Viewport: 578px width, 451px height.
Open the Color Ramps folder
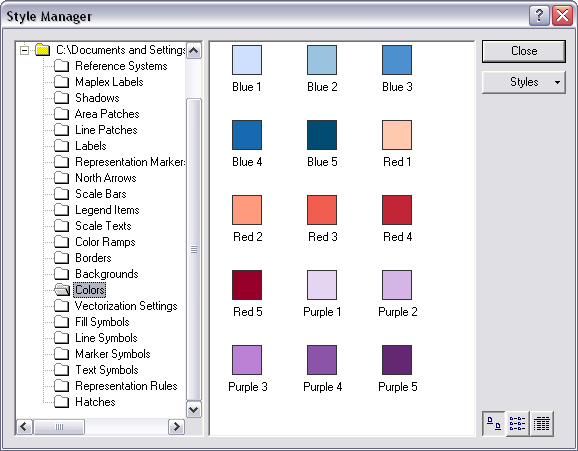tap(105, 242)
